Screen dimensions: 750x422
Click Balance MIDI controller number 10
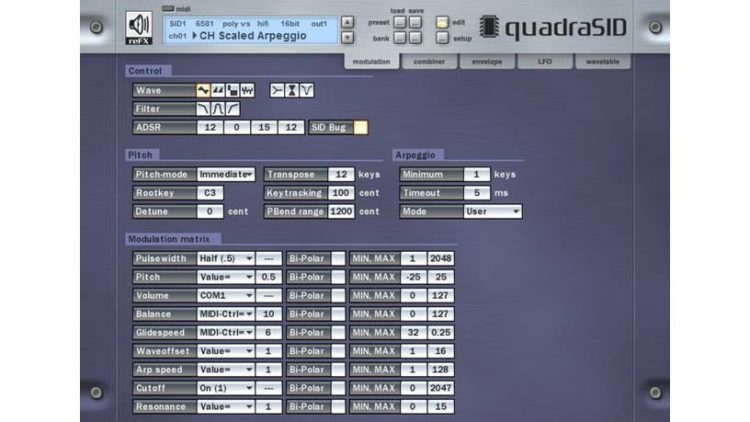tap(269, 314)
